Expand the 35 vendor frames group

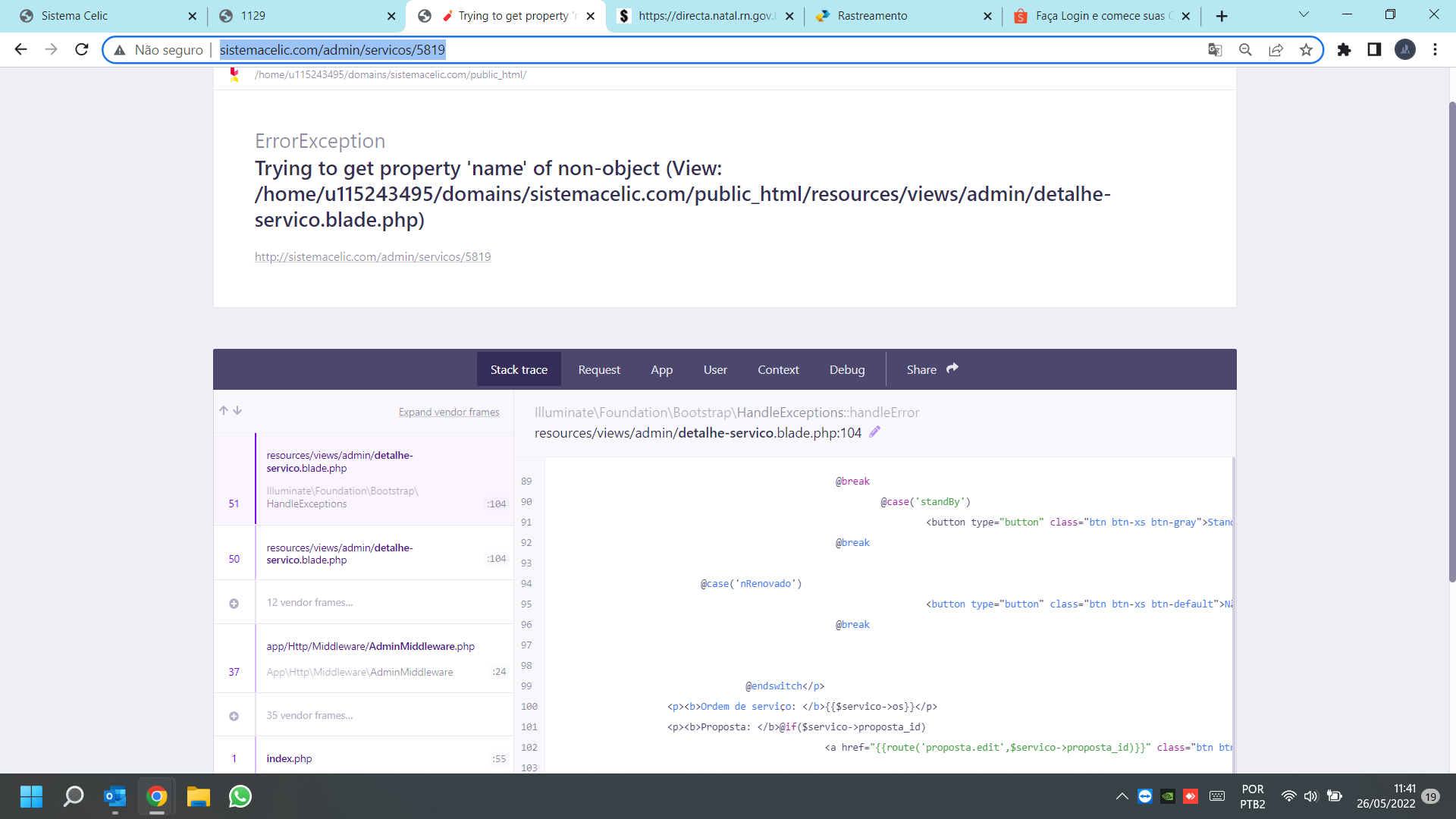(234, 715)
